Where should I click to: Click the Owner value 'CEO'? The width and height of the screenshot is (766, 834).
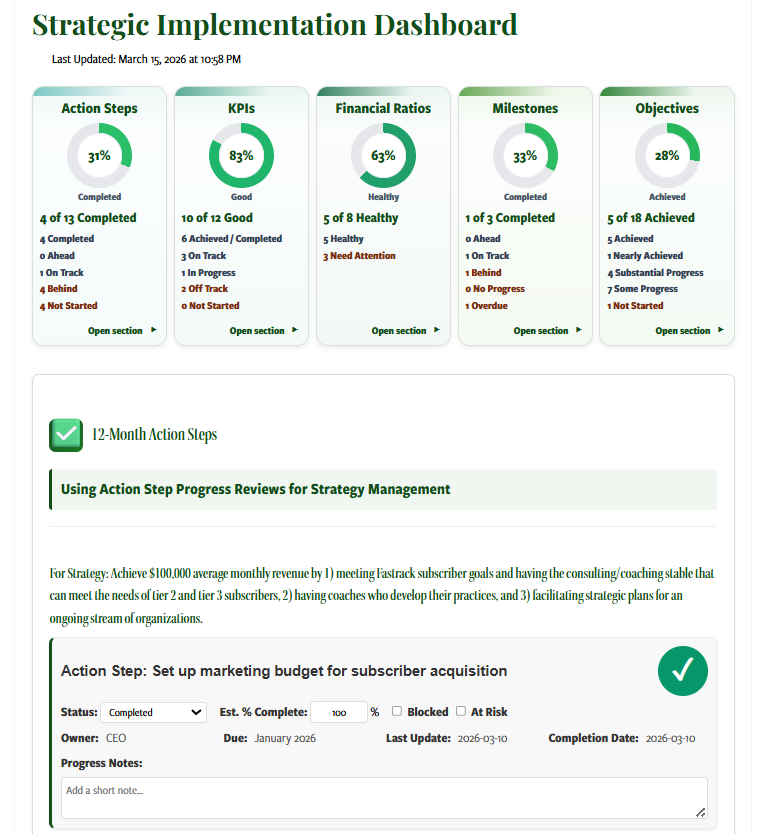click(116, 738)
